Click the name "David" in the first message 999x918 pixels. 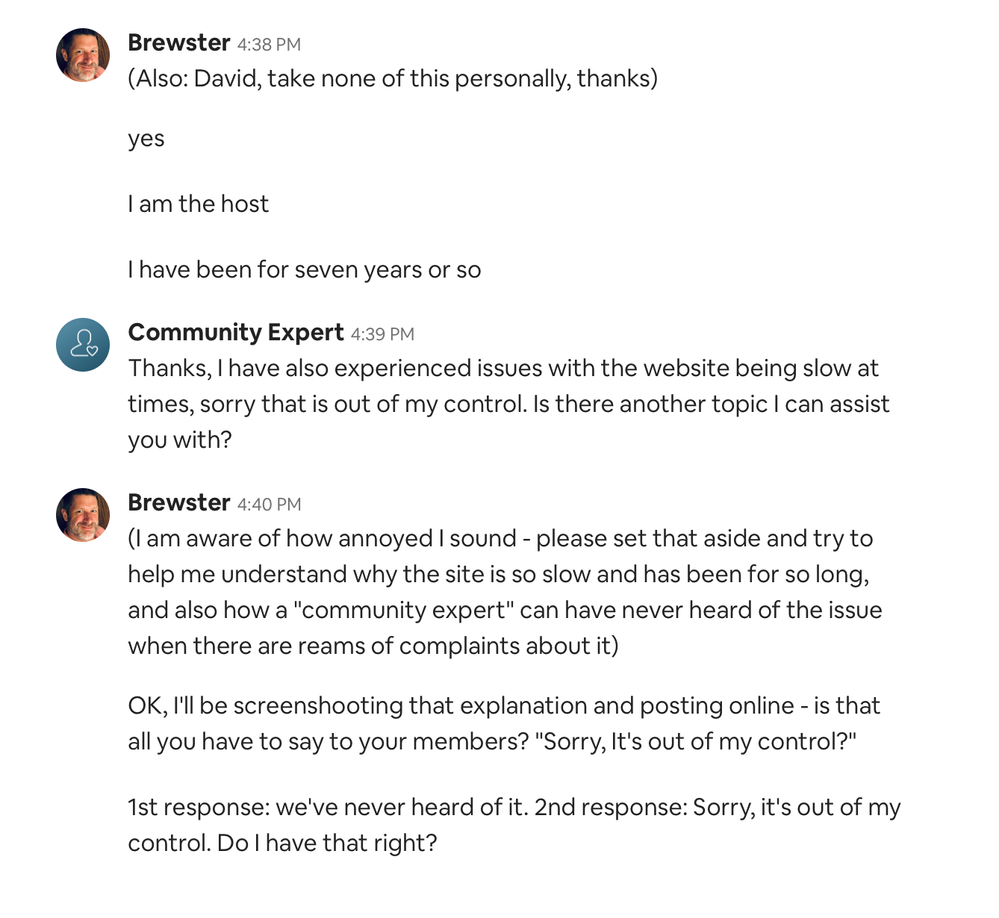(x=225, y=79)
